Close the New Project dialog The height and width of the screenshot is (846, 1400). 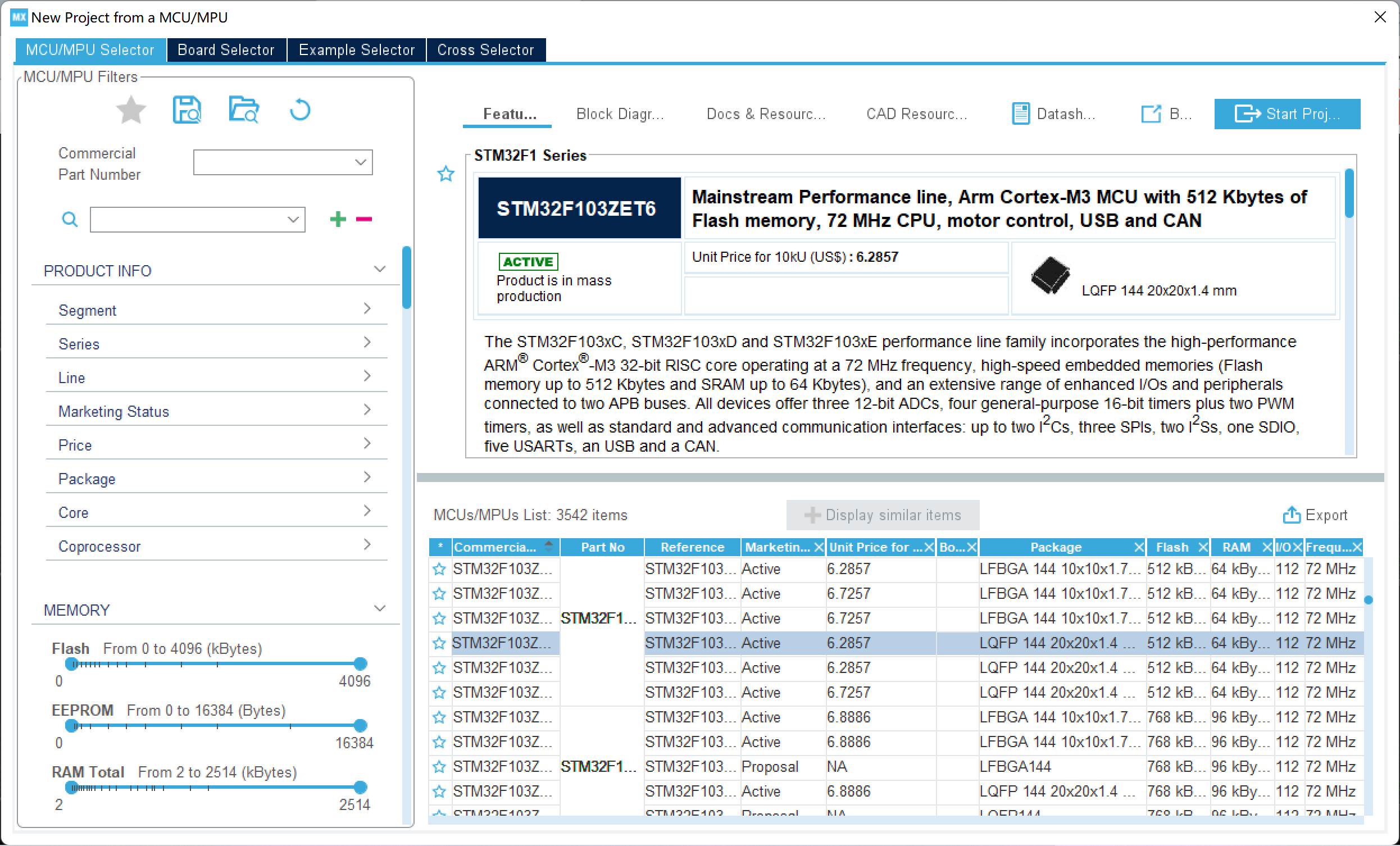[1380, 17]
